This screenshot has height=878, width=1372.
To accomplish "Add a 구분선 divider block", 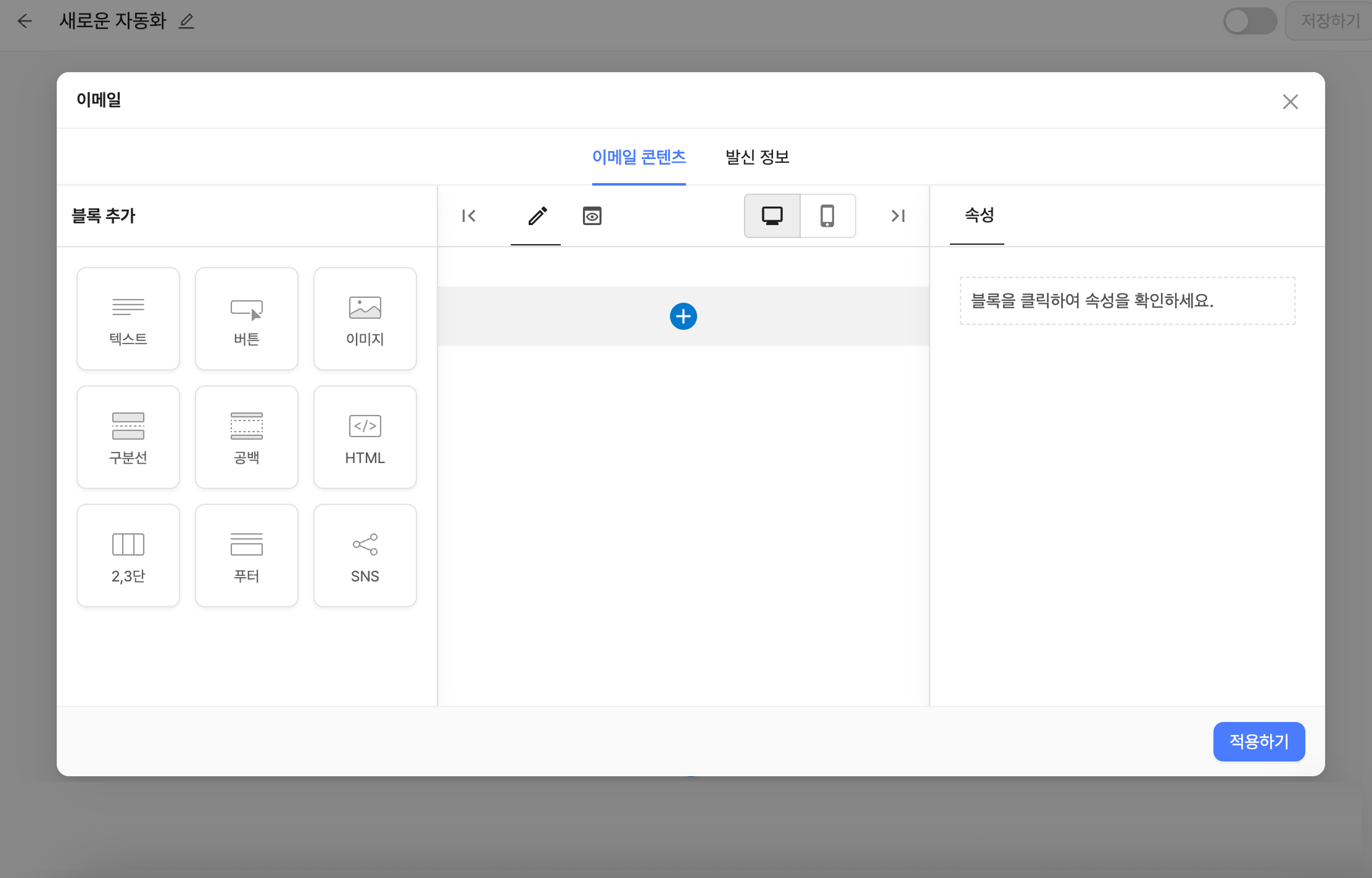I will pyautogui.click(x=128, y=437).
